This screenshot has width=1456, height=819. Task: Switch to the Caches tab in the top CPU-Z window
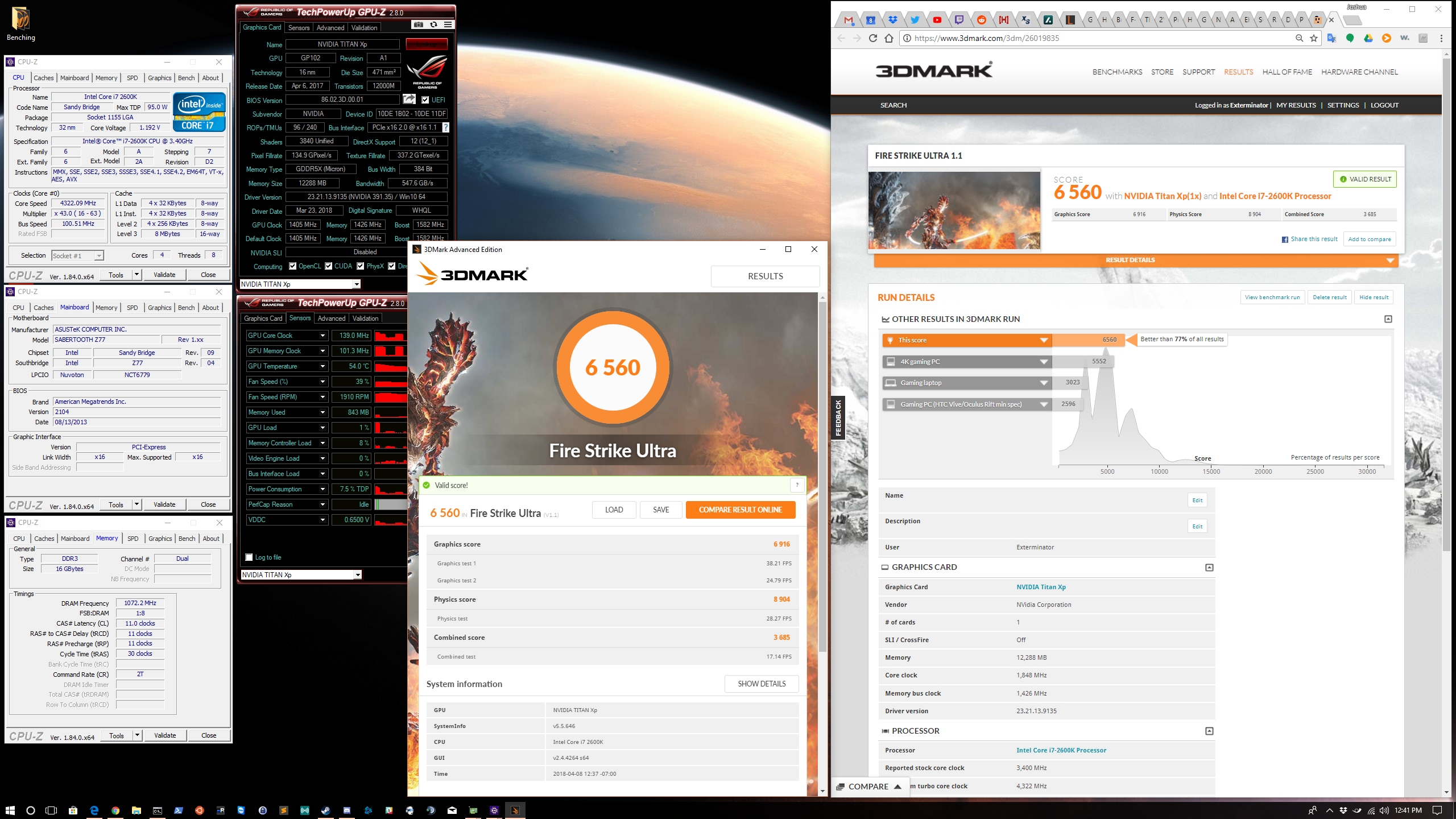(43, 78)
